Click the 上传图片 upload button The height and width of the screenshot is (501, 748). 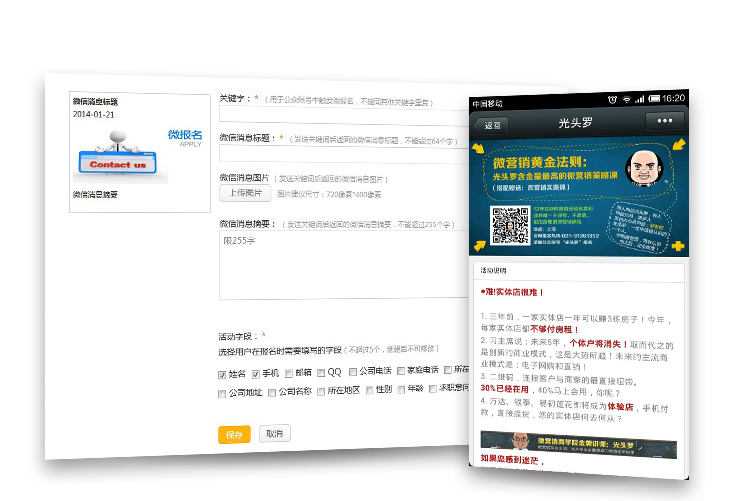(x=245, y=193)
